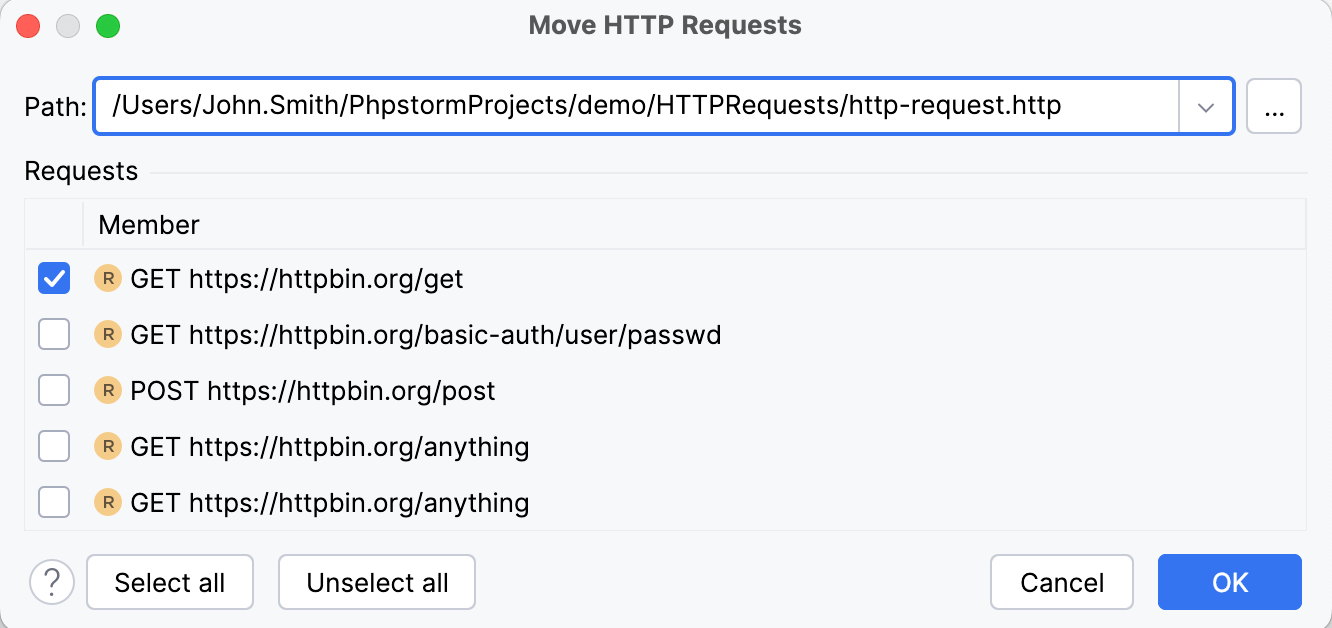The height and width of the screenshot is (628, 1332).
Task: Enable the first anything request checkbox
Action: coord(54,447)
